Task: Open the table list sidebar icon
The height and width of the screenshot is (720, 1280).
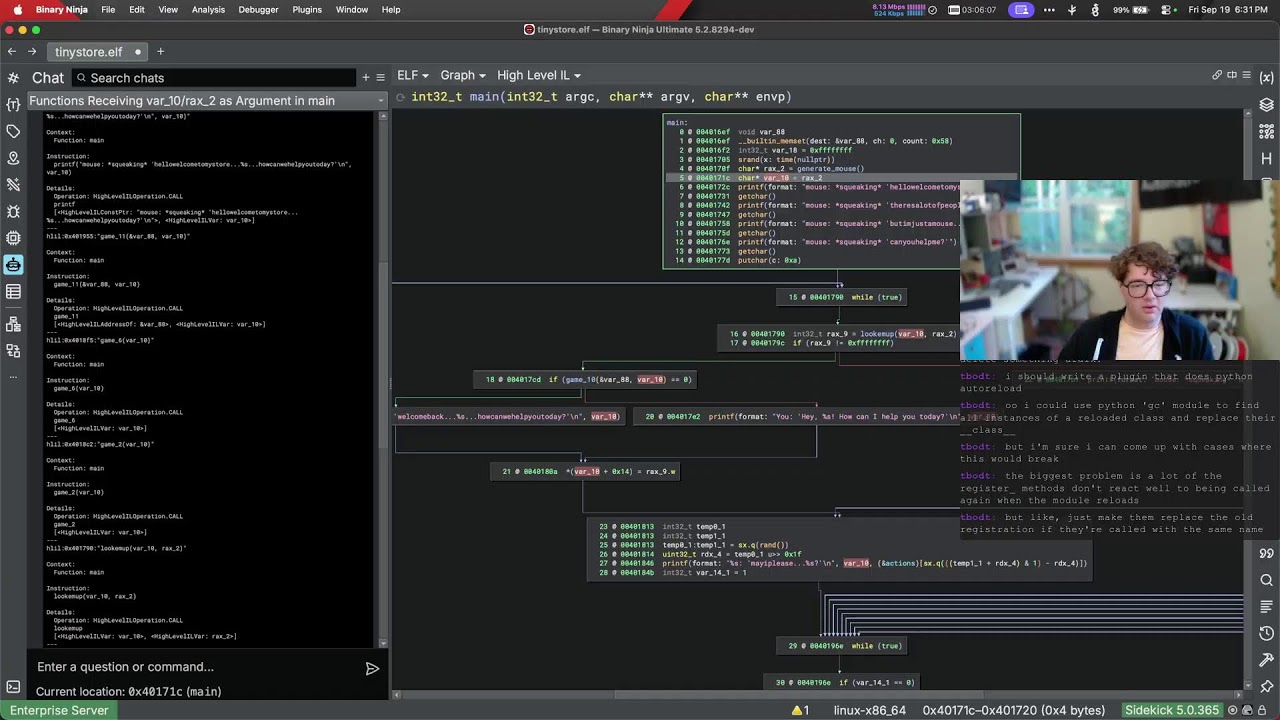Action: (x=13, y=292)
